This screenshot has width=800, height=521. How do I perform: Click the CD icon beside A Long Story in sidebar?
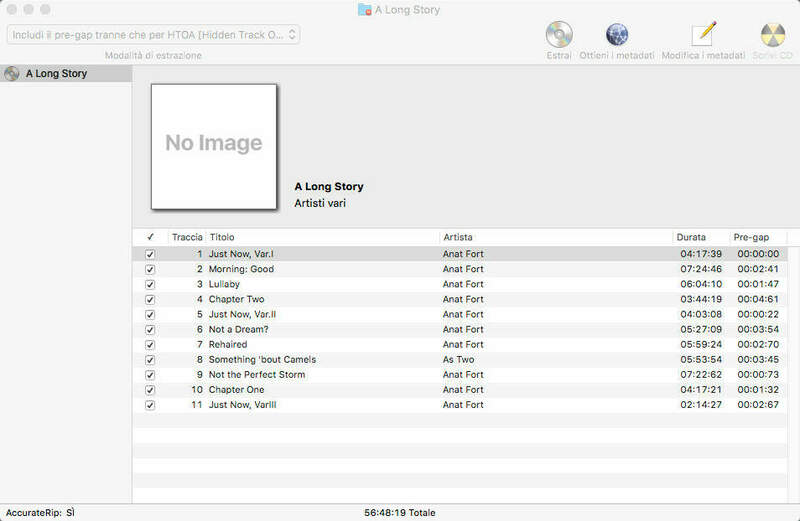[12, 73]
